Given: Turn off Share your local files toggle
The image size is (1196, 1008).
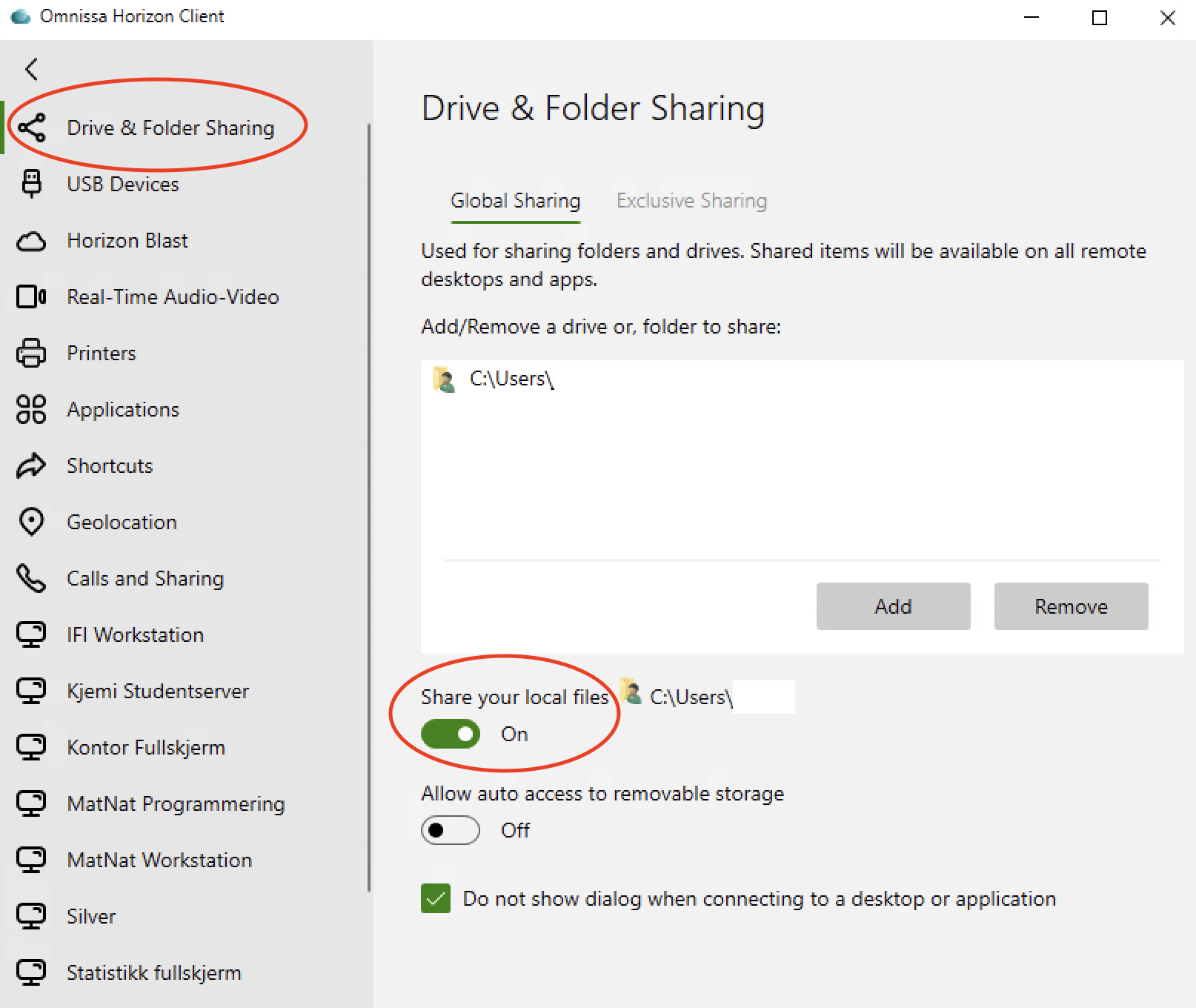Looking at the screenshot, I should point(451,734).
